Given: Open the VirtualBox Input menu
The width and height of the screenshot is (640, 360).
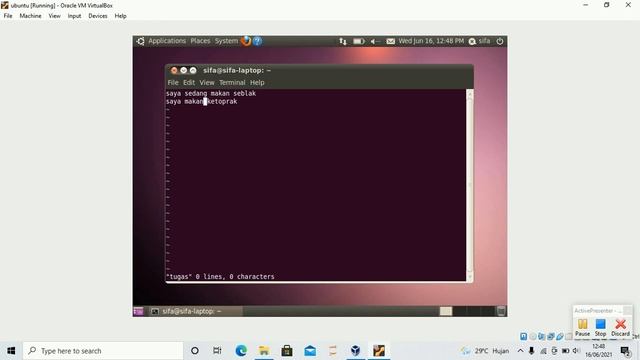Looking at the screenshot, I should (x=74, y=16).
